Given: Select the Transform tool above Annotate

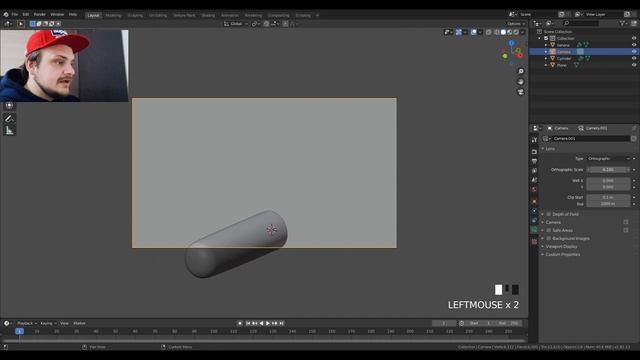Looking at the screenshot, I should click(9, 106).
